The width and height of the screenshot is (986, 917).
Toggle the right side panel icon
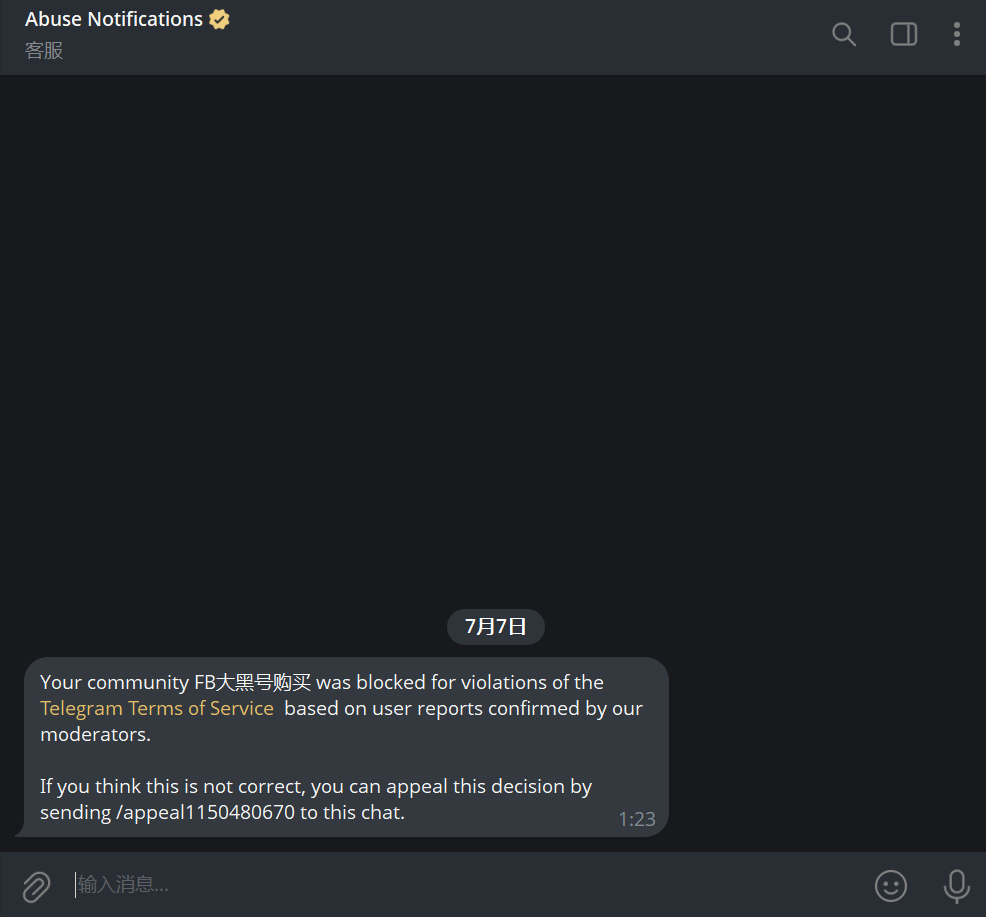click(x=904, y=34)
